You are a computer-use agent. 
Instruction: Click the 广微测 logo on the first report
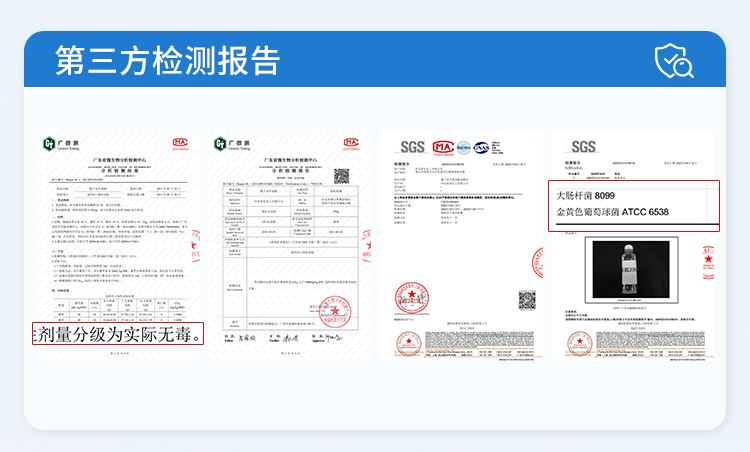point(61,144)
